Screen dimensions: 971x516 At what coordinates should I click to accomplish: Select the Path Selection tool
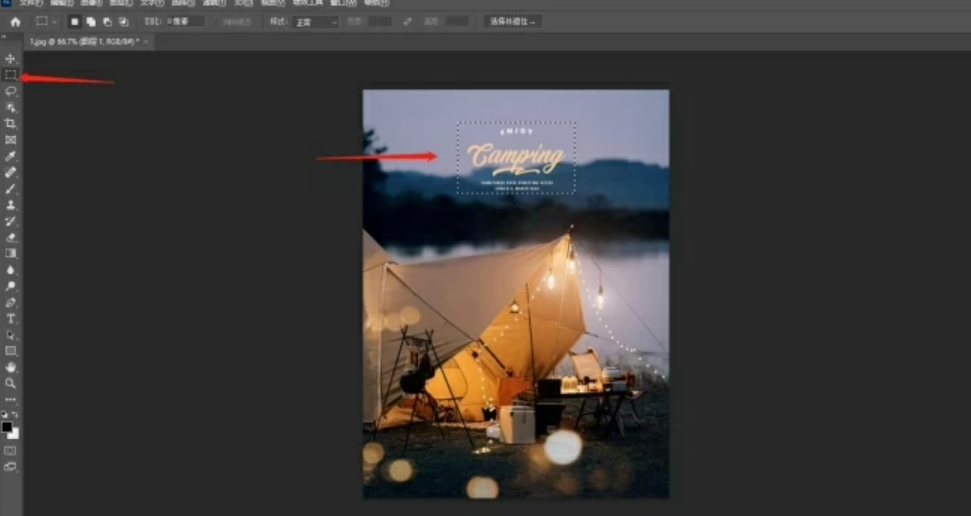pos(11,335)
